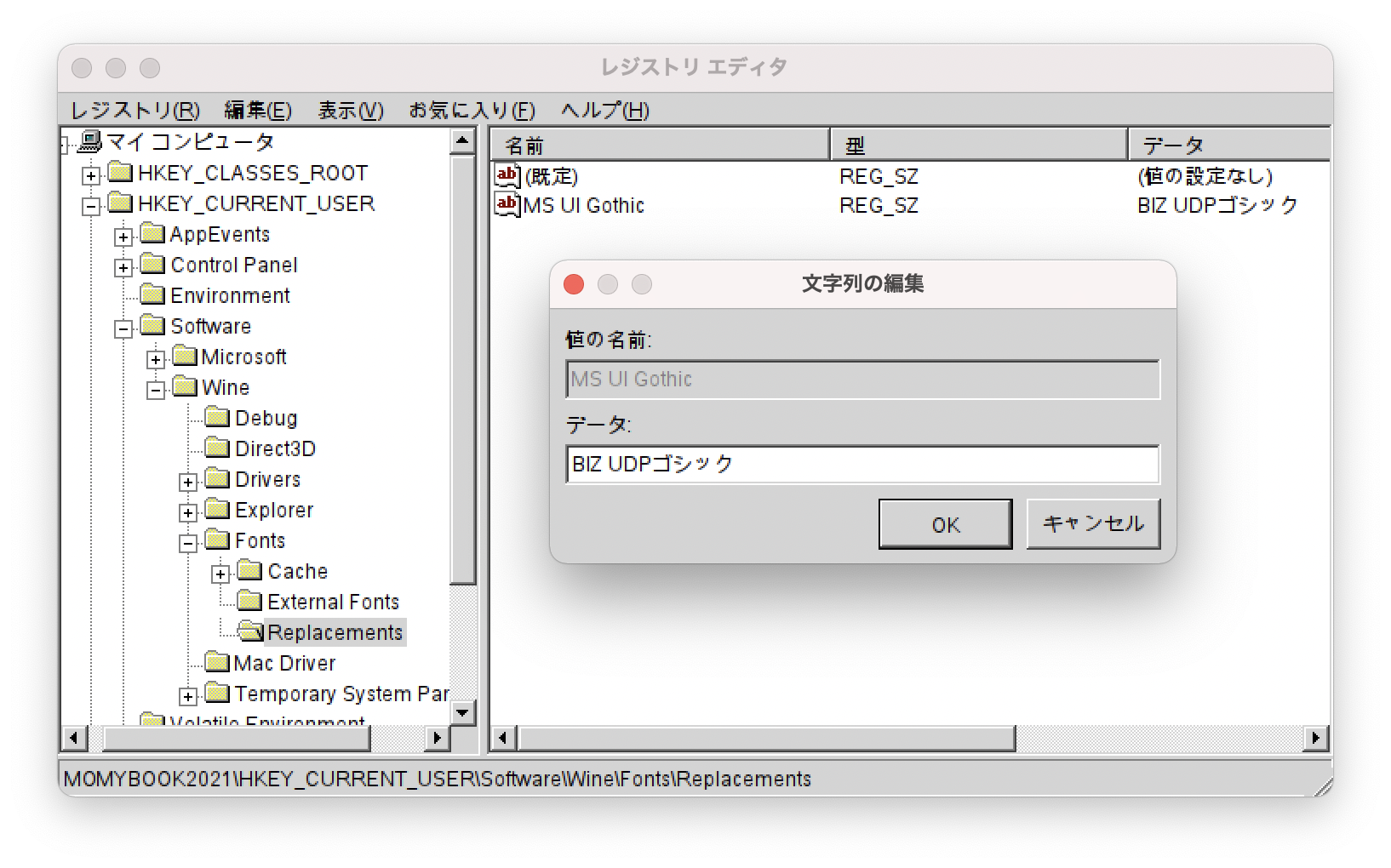Viewport: 1391px width, 868px height.
Task: Click OK in the 文字列の編集 dialog
Action: coord(944,524)
